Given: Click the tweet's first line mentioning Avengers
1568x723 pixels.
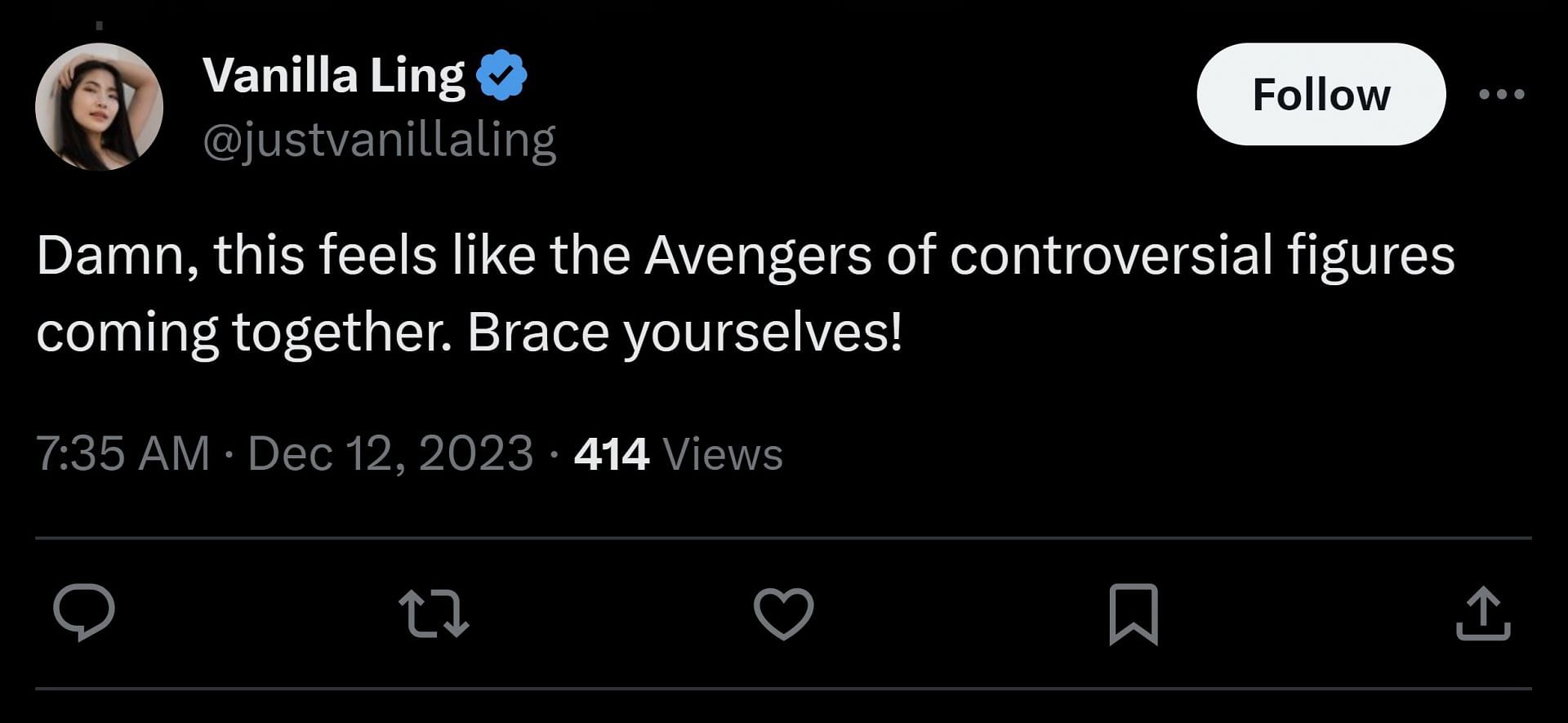Looking at the screenshot, I should click(x=746, y=256).
